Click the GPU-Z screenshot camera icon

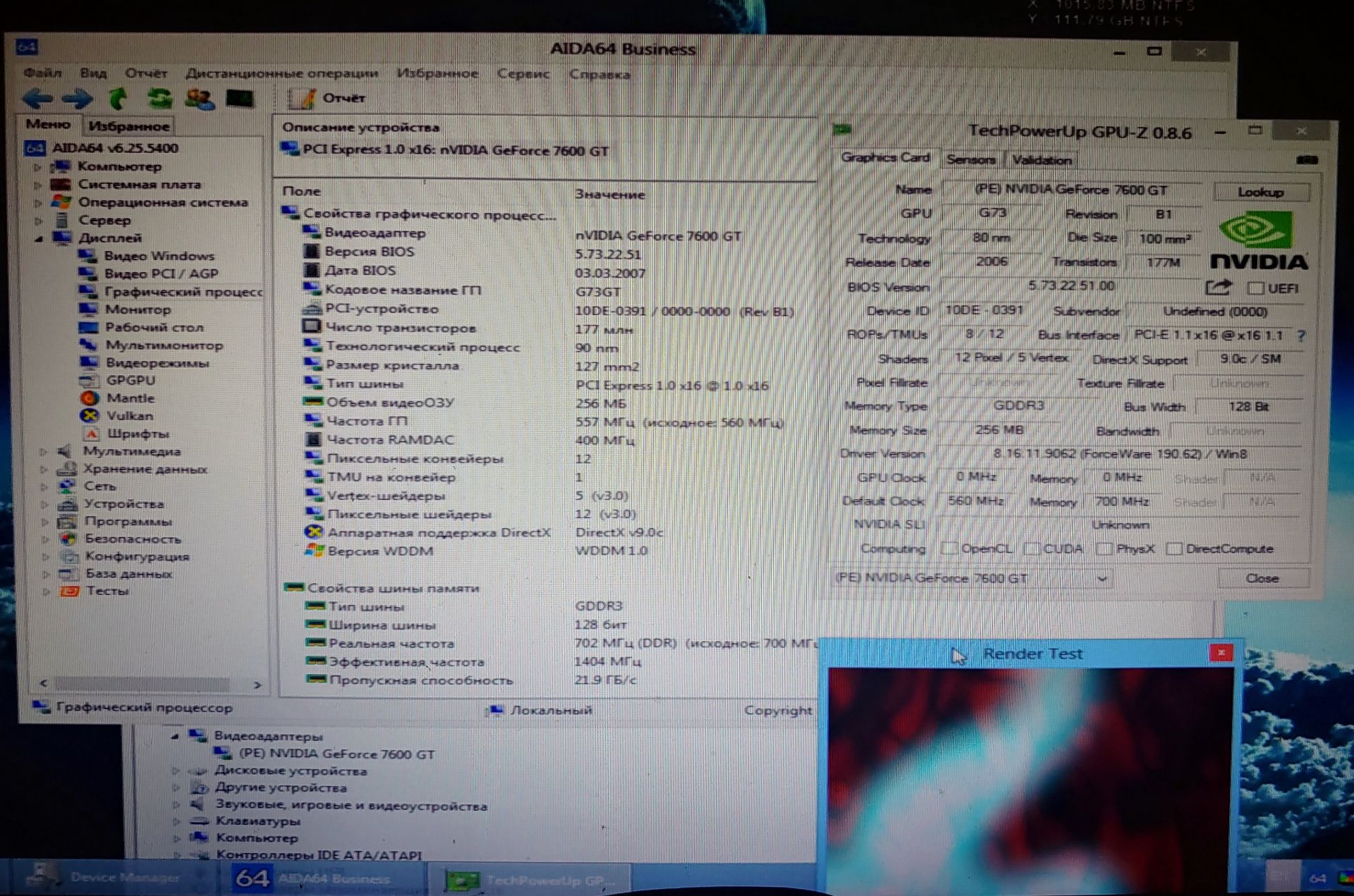(x=1307, y=160)
